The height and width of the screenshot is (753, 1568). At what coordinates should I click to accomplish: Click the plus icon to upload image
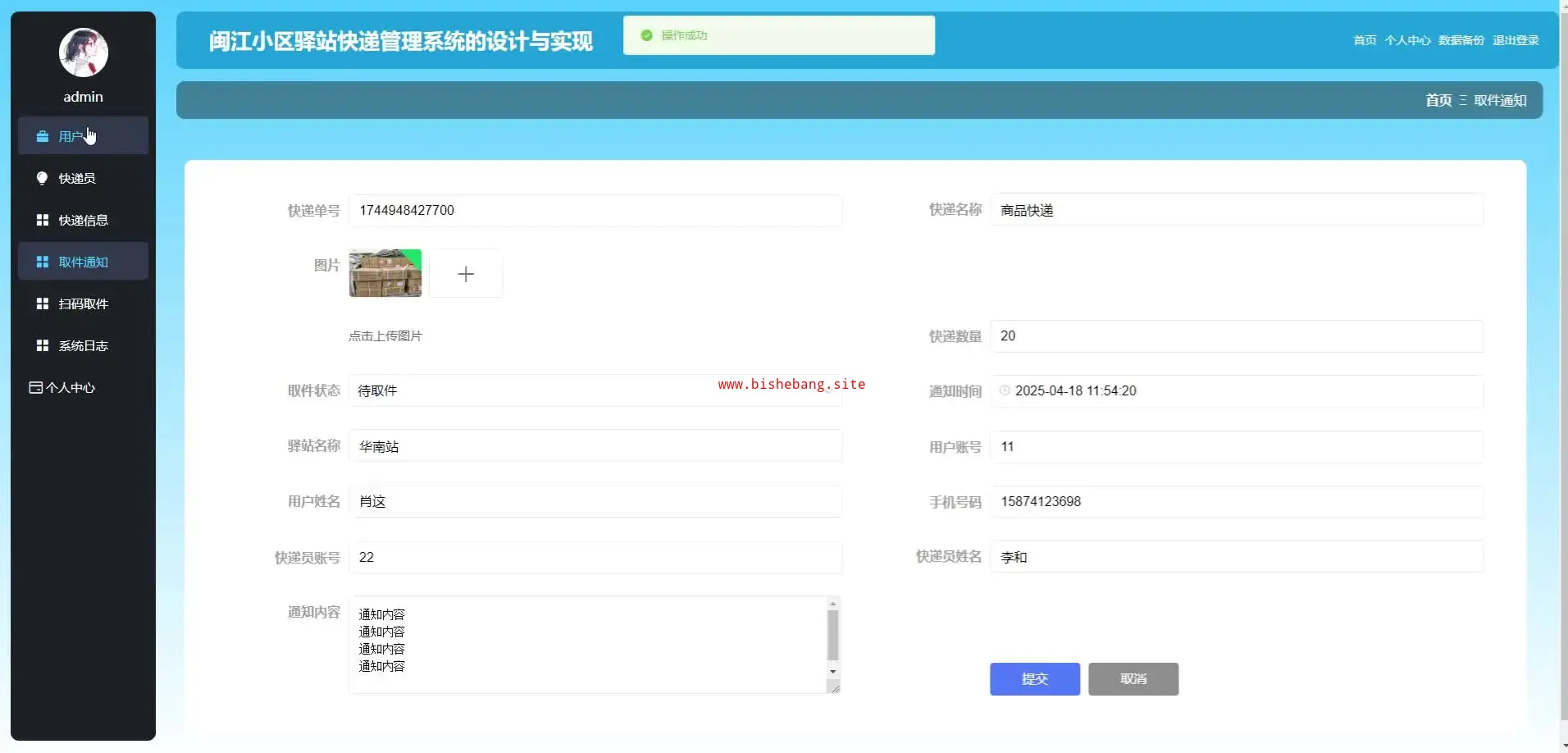click(x=466, y=274)
